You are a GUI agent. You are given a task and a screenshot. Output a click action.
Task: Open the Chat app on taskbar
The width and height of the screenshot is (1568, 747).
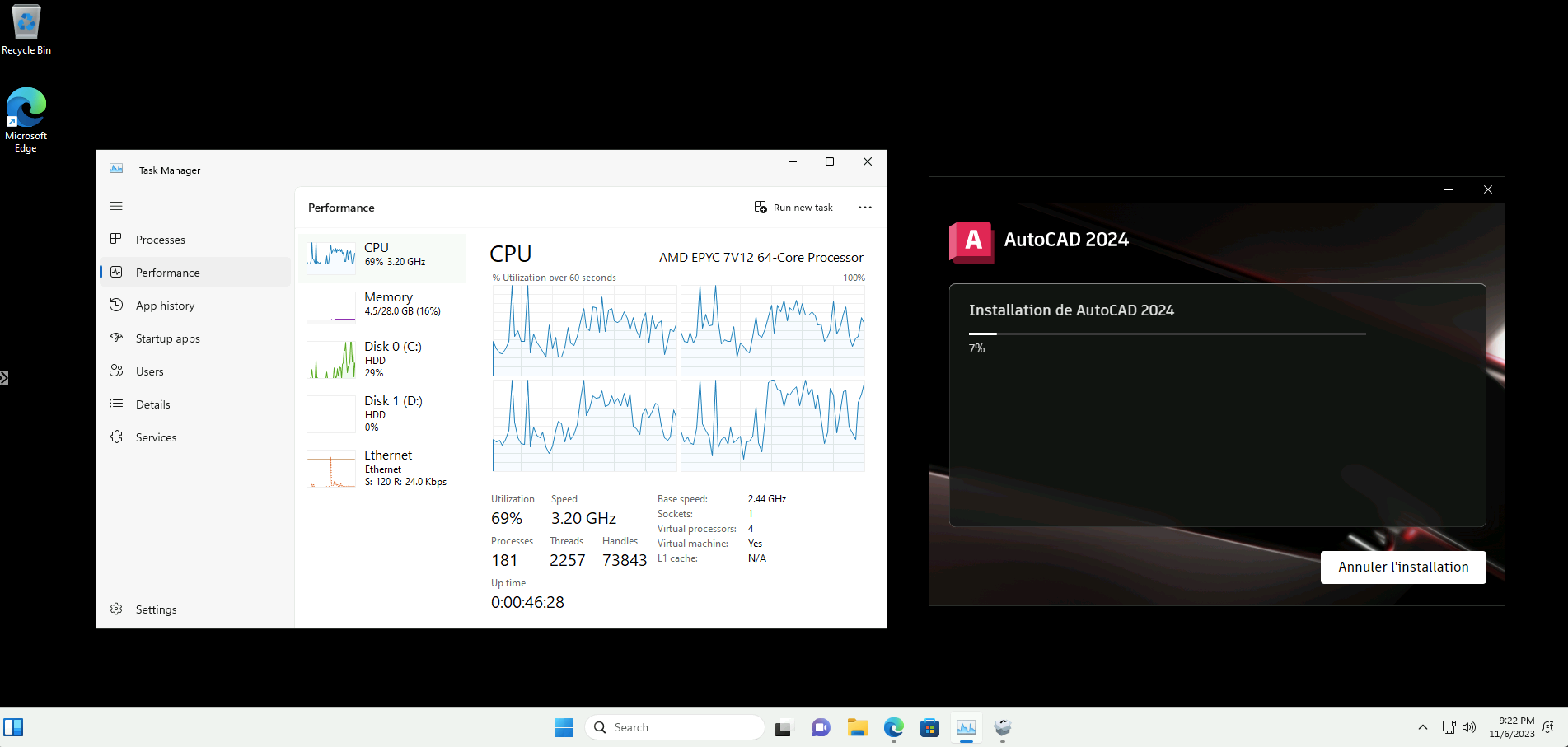click(x=821, y=727)
